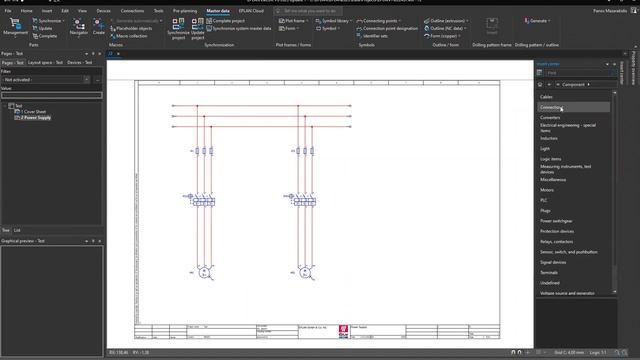Viewport: 640px width, 360px height.
Task: Open Connections category in Insert center
Action: pyautogui.click(x=574, y=107)
